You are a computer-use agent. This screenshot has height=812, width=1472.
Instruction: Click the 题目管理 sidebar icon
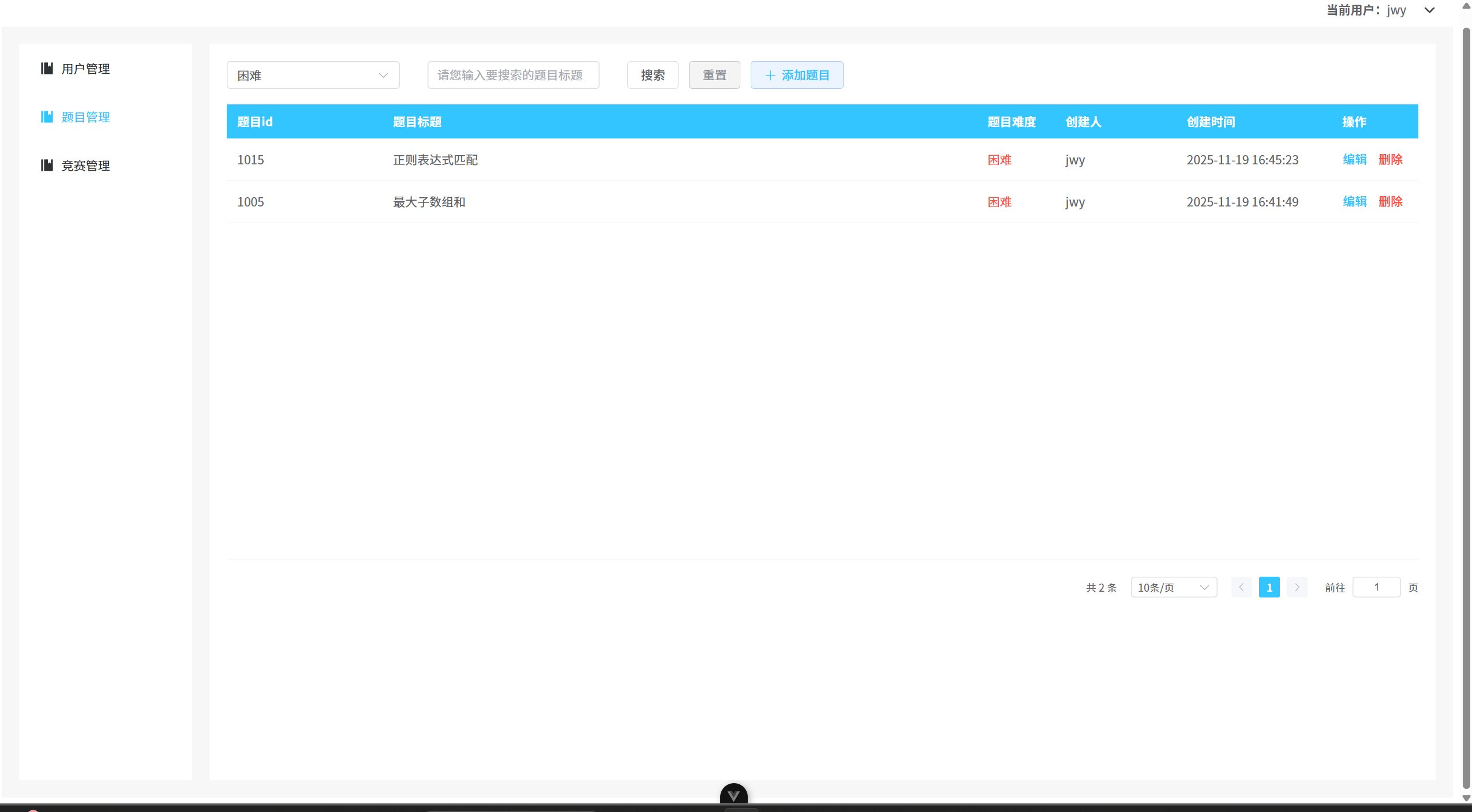(x=47, y=116)
